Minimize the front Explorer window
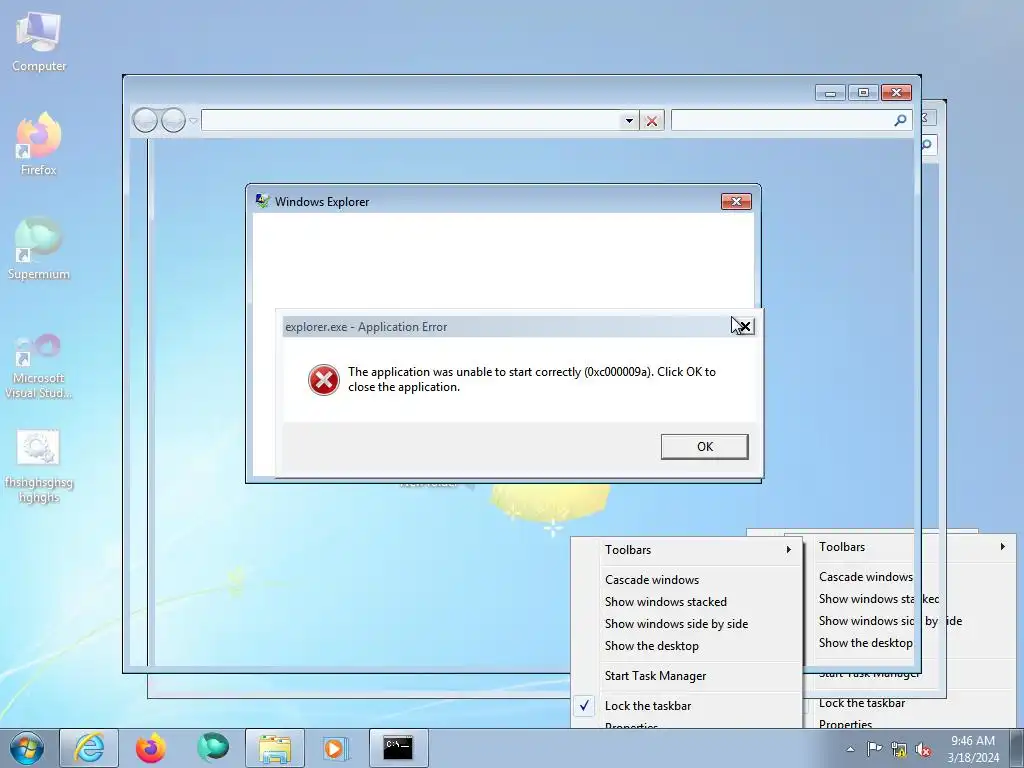The height and width of the screenshot is (768, 1024). pos(830,93)
